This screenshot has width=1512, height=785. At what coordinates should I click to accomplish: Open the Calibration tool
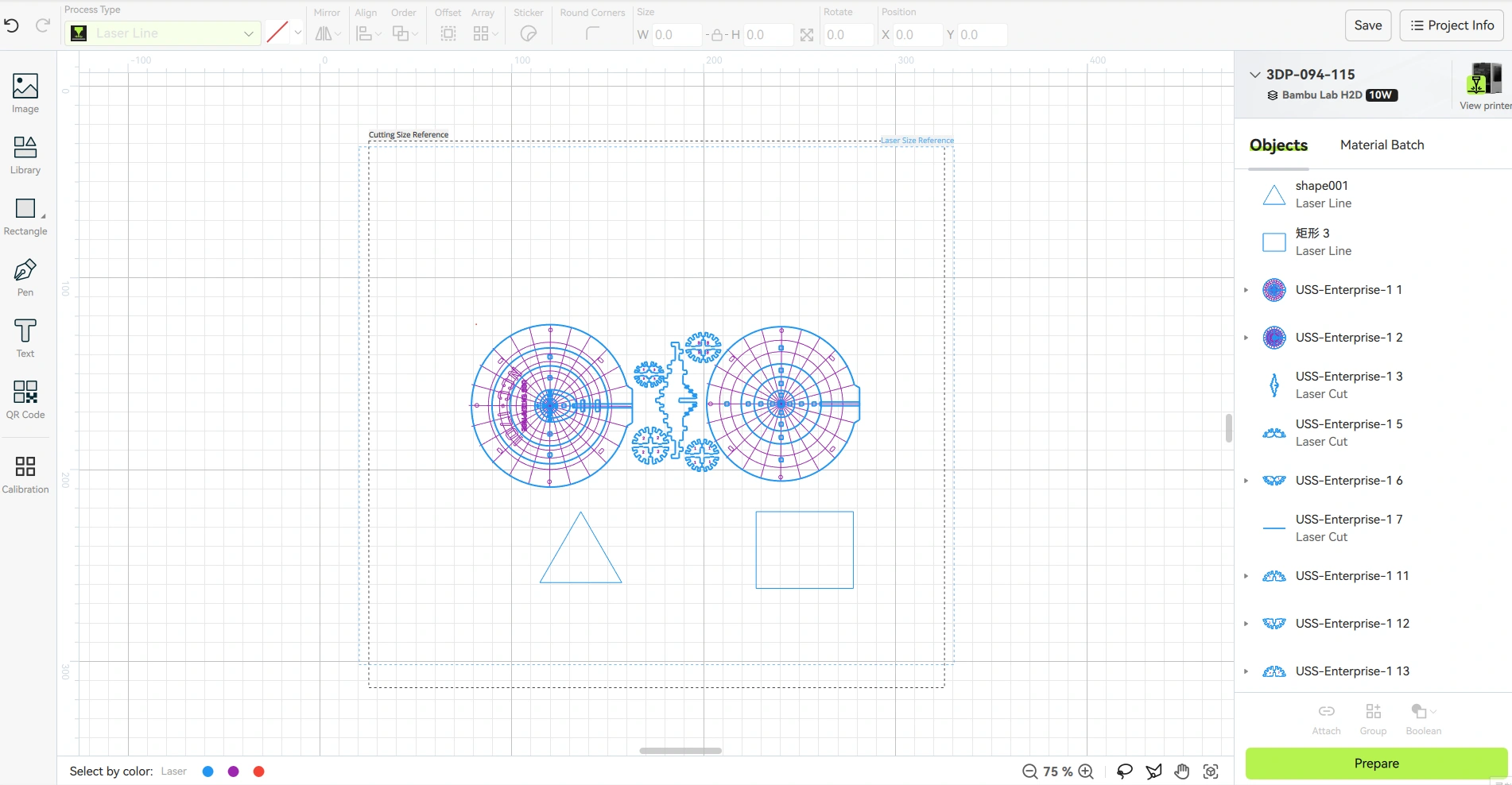25,474
